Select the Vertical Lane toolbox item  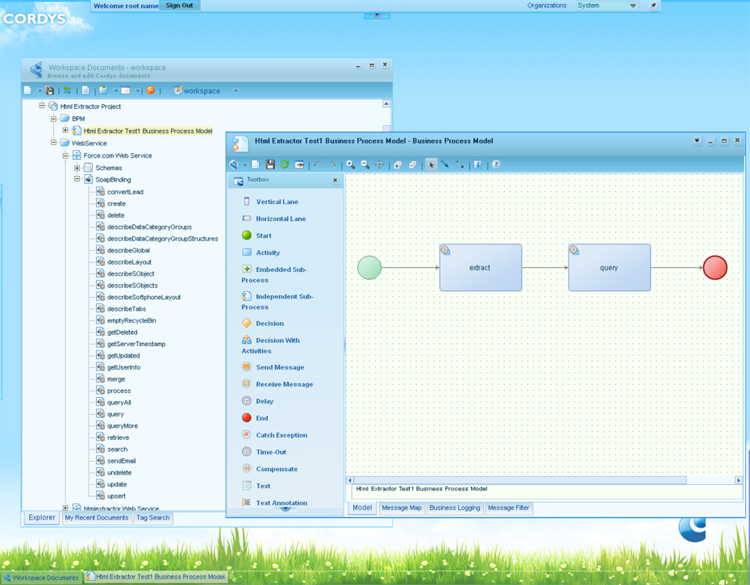click(276, 201)
